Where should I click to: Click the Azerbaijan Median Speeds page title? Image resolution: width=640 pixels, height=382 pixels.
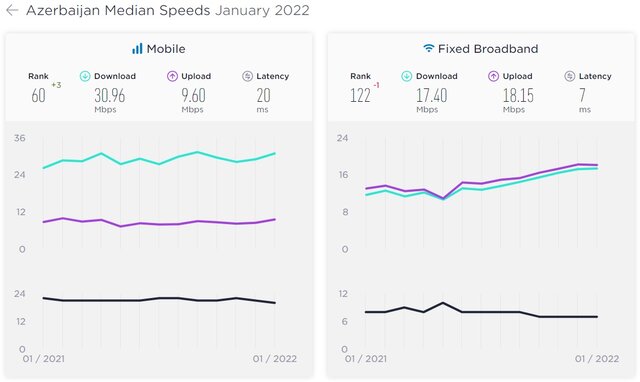(118, 10)
